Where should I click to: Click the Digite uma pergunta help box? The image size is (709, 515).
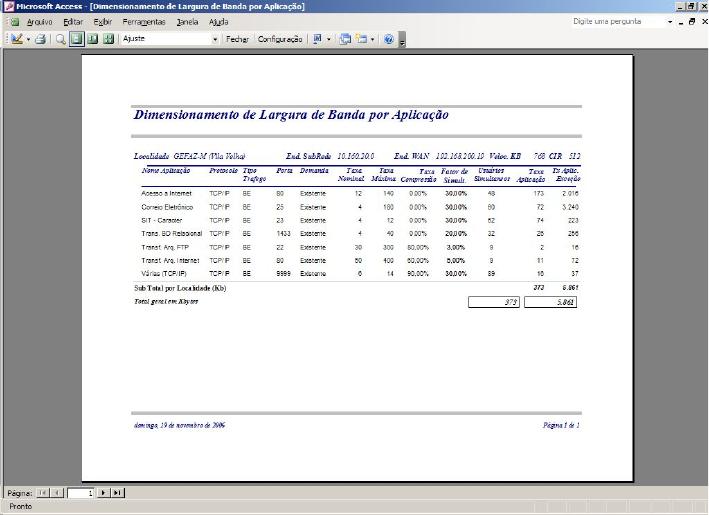coord(618,21)
